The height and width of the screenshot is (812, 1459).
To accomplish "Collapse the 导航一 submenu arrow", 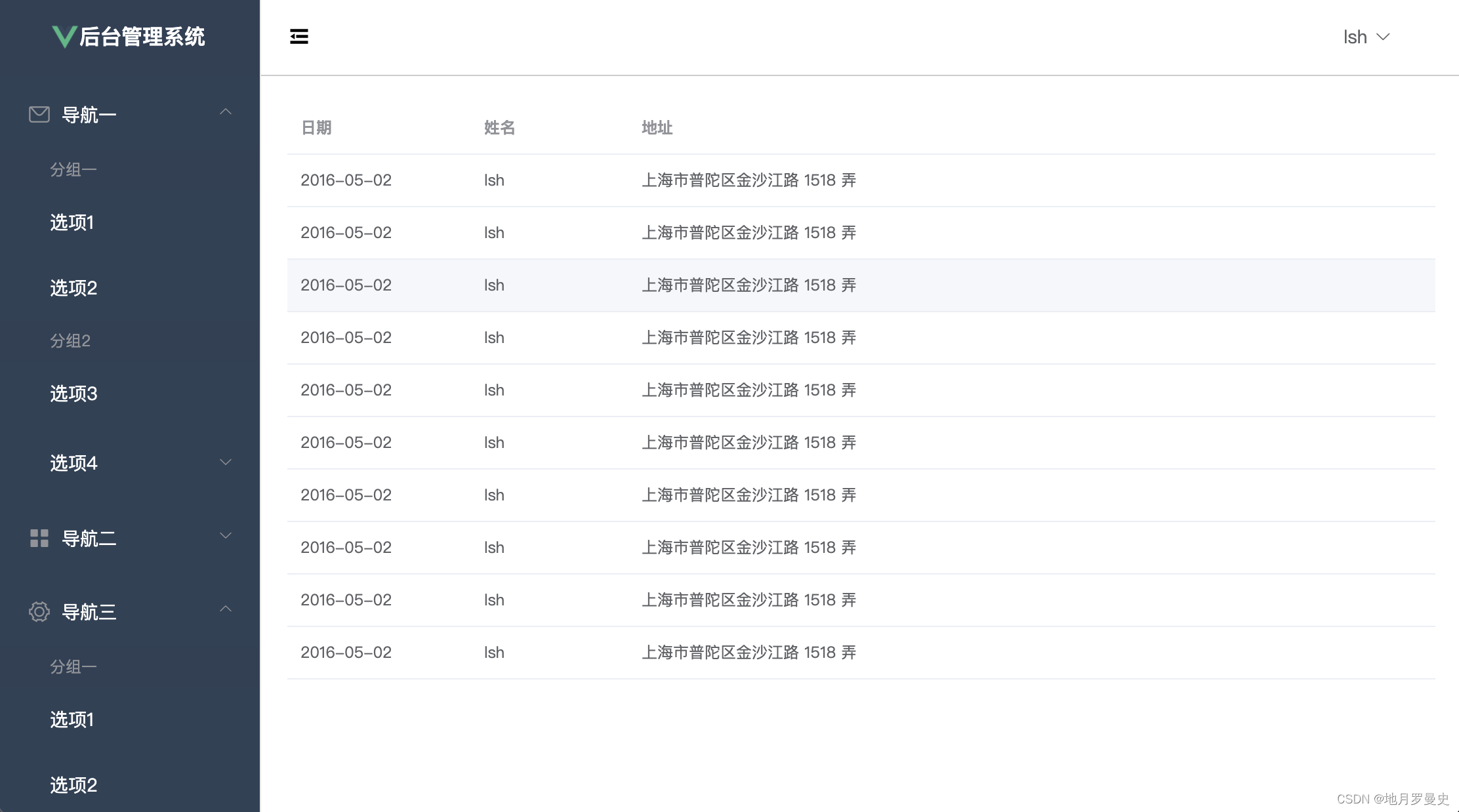I will (226, 112).
